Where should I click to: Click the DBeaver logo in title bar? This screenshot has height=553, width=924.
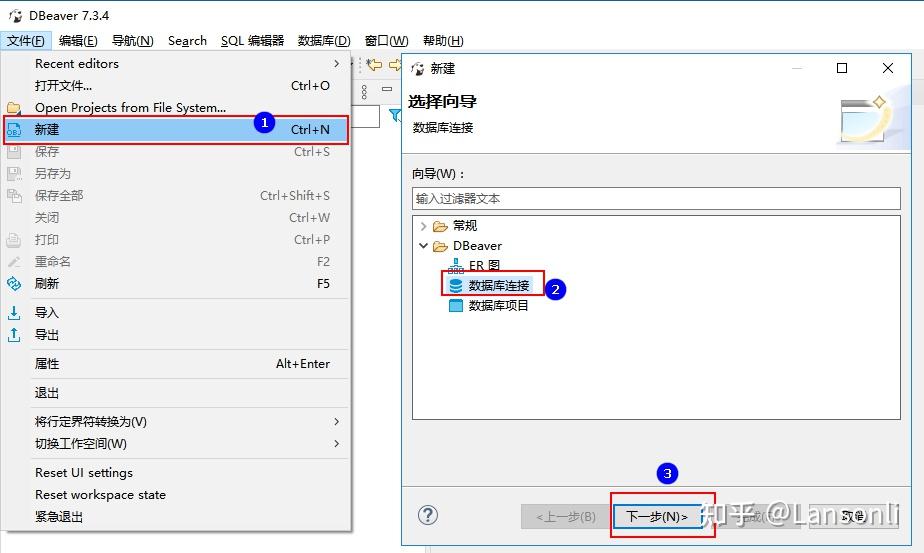(x=16, y=16)
